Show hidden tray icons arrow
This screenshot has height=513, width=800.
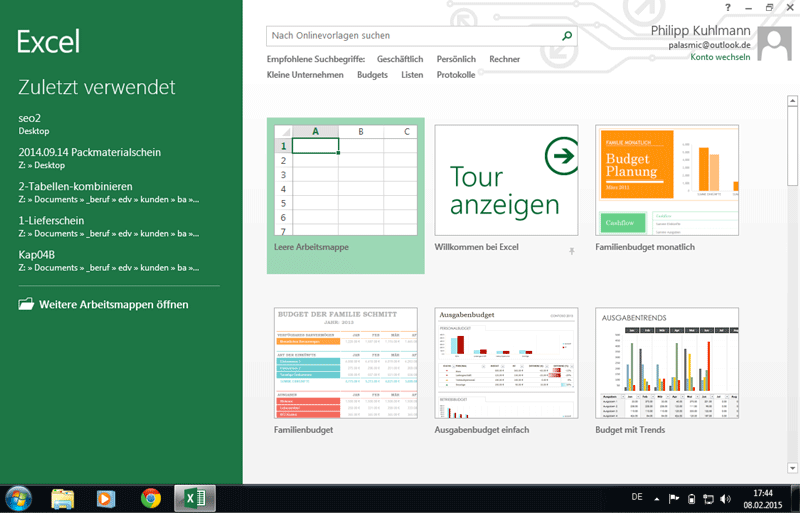pos(657,499)
